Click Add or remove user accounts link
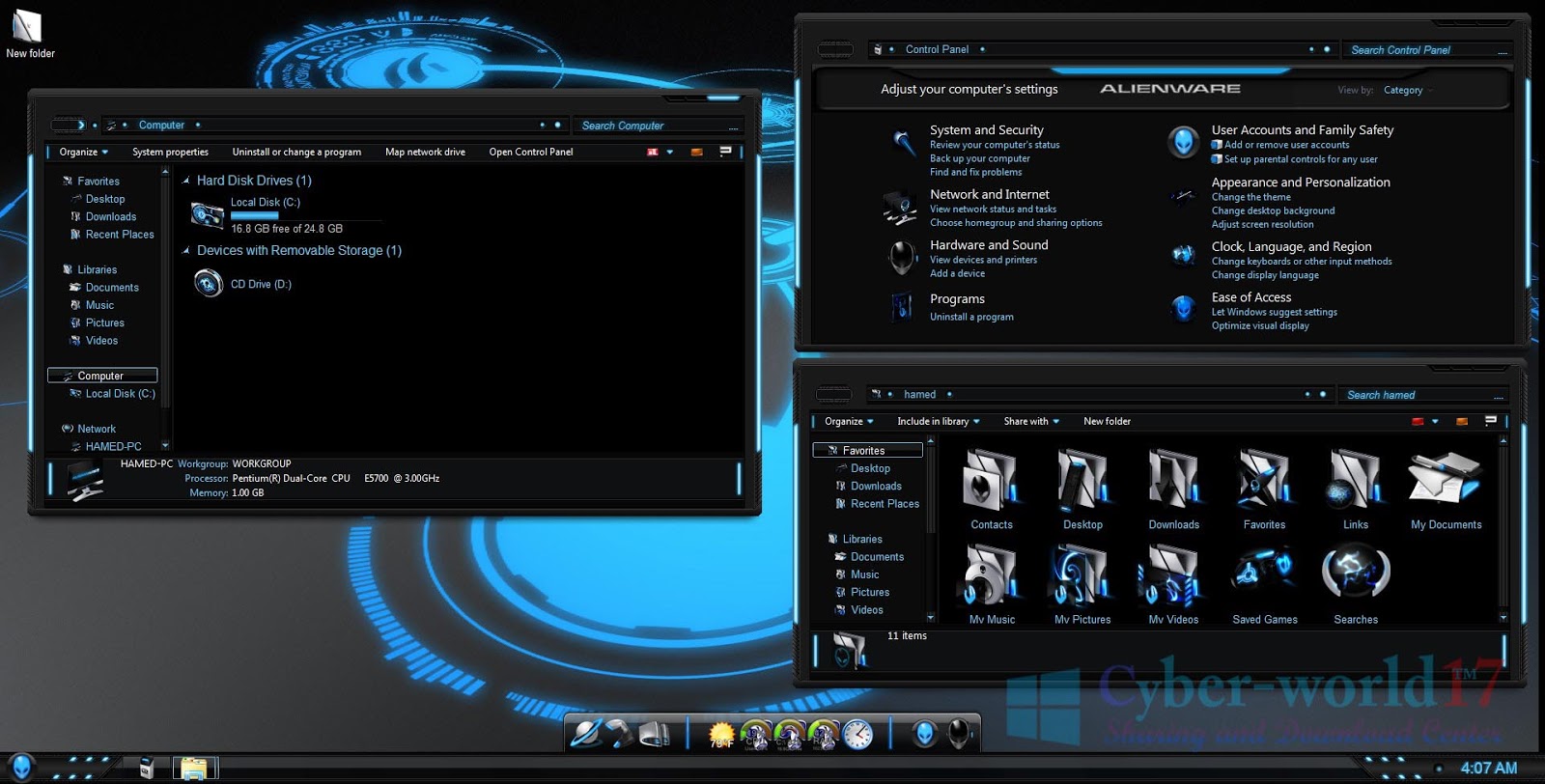 (x=1286, y=145)
